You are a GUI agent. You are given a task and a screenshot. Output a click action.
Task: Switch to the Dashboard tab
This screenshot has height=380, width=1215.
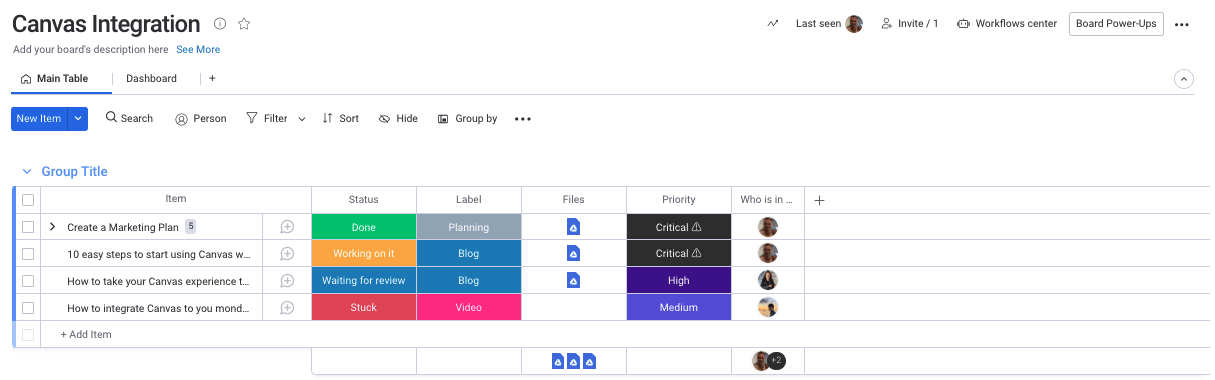pyautogui.click(x=151, y=78)
